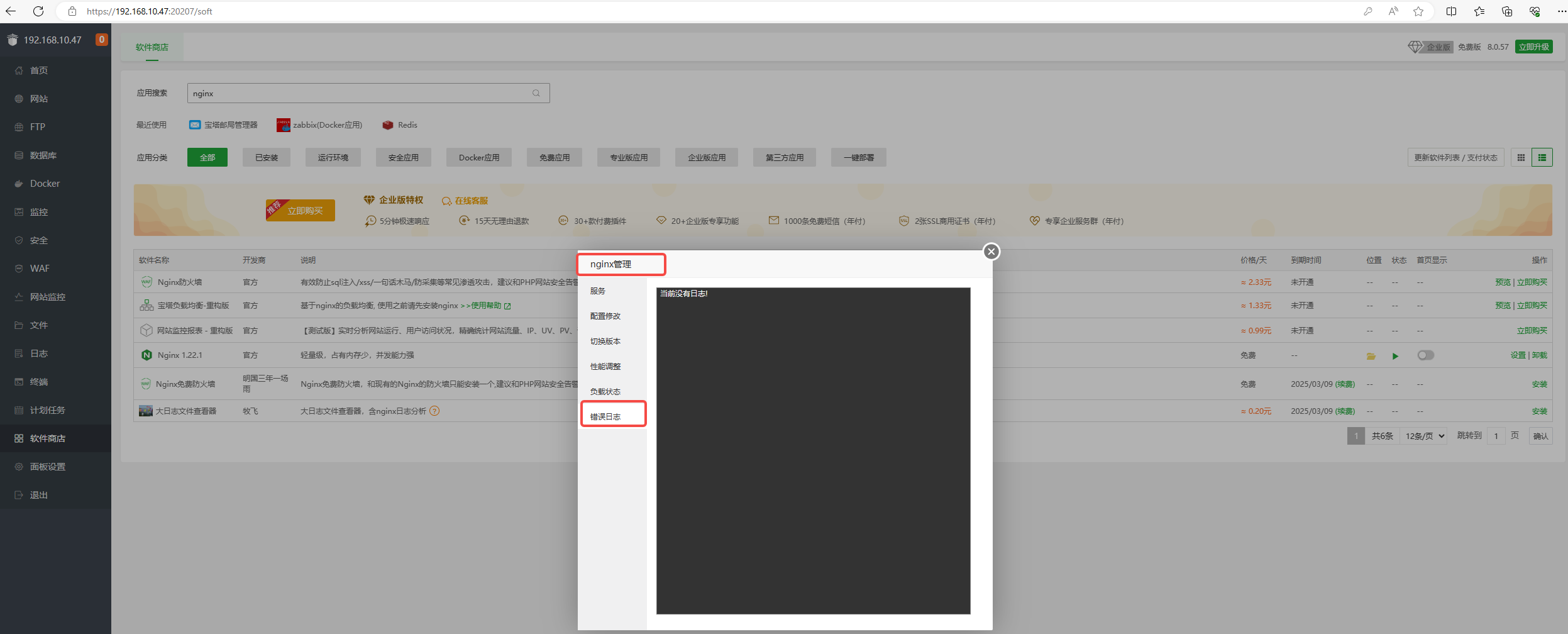
Task: Click 卸载 for Nginx 1.22.1
Action: 1540,355
